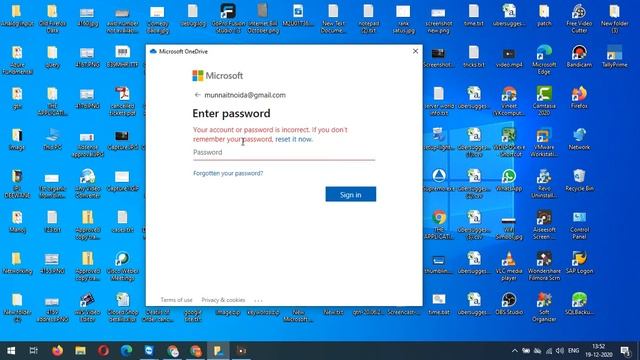640x360 pixels.
Task: Select the Recycle Bin icon
Action: click(579, 180)
